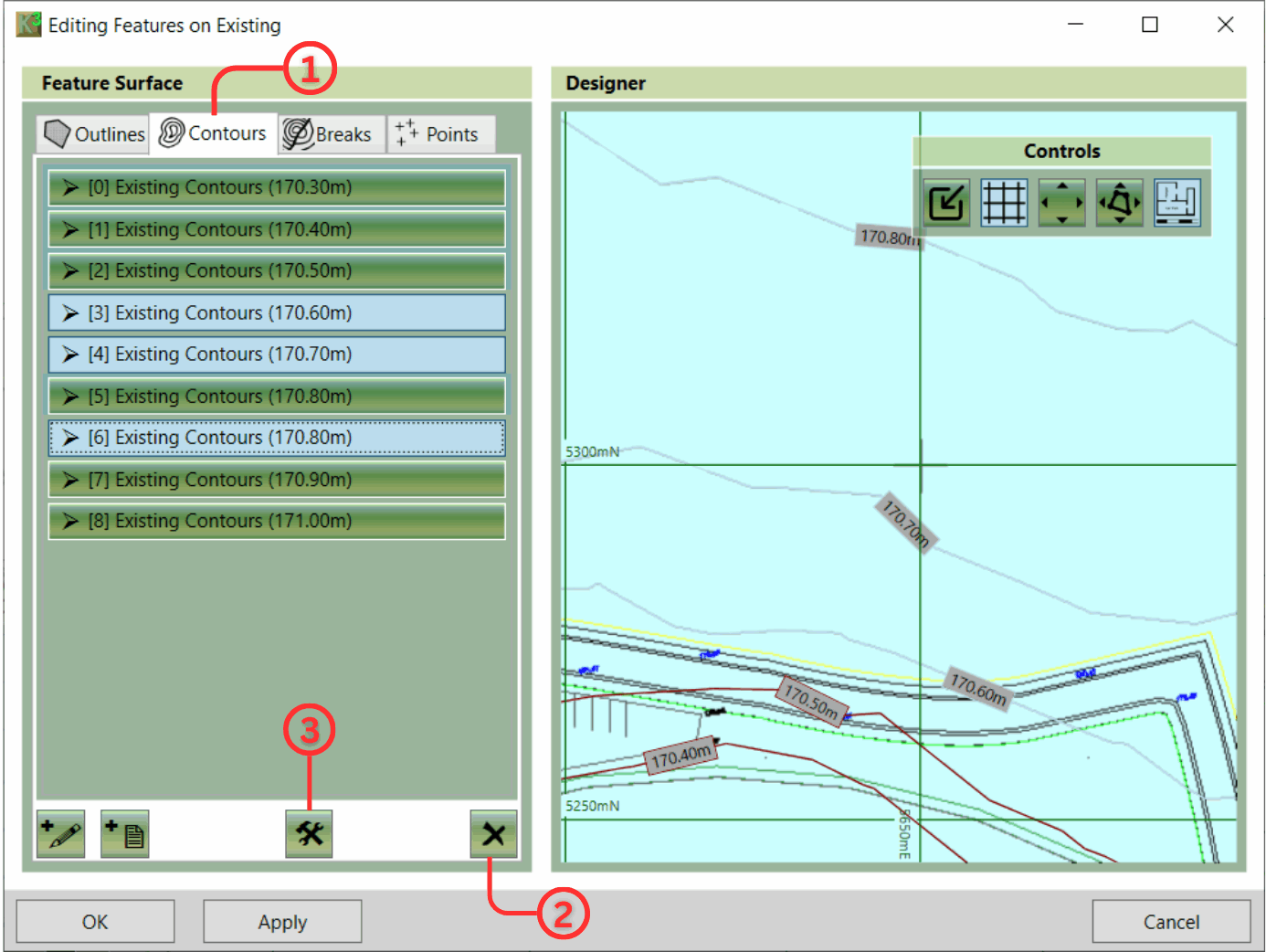
Task: Expand [3] Existing Contours (170.60m)
Action: [x=70, y=313]
